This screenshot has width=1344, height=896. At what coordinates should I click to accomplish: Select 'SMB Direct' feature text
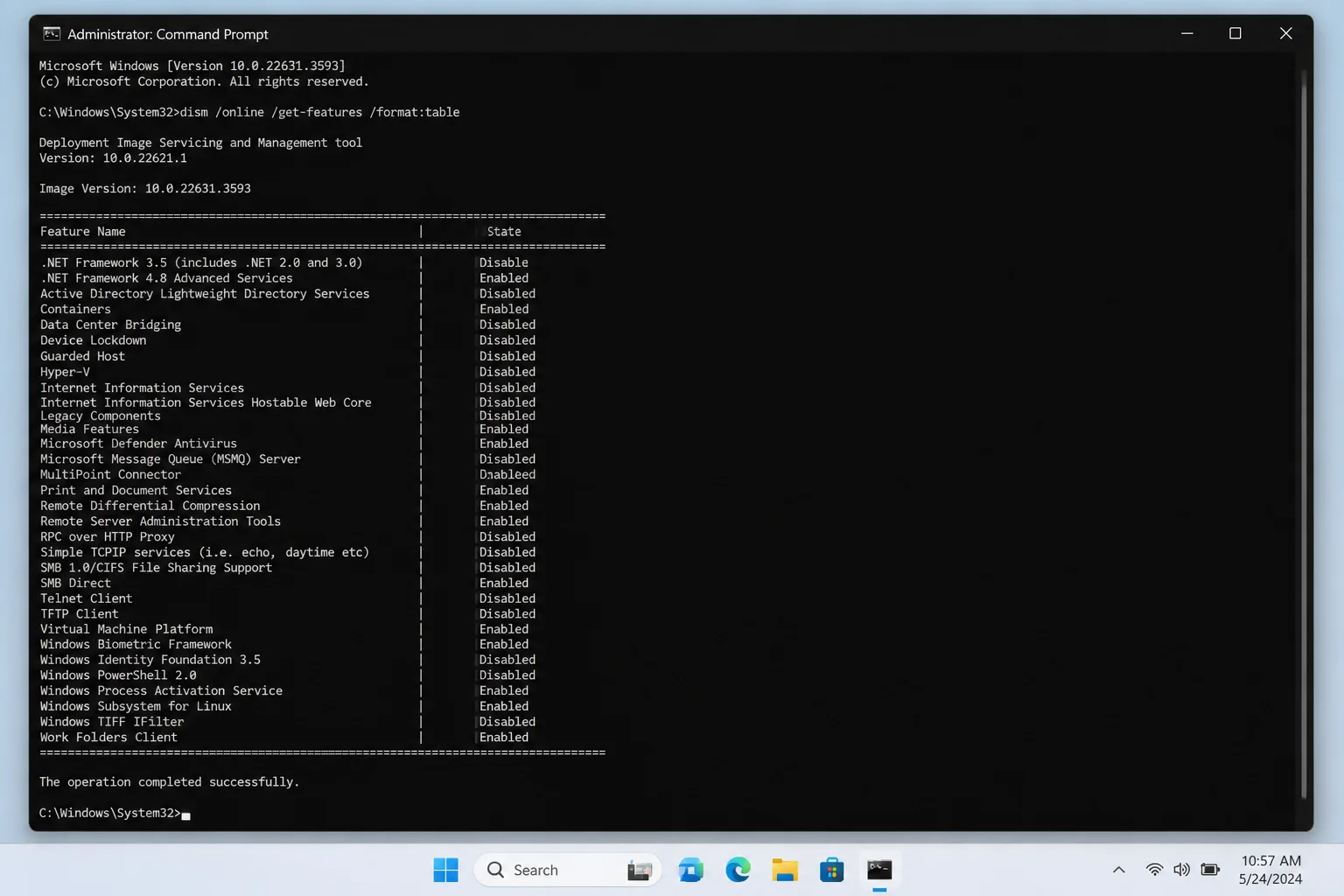[75, 584]
